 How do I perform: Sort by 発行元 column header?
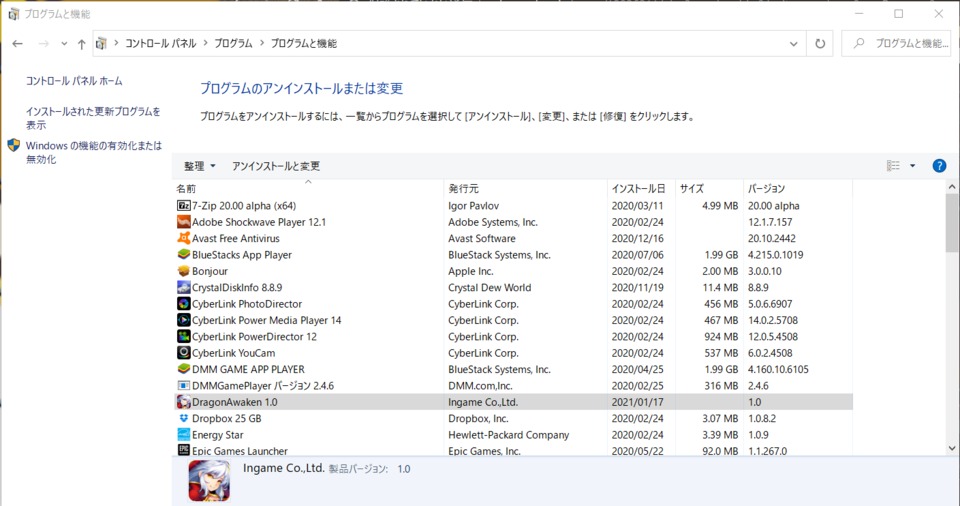point(525,188)
